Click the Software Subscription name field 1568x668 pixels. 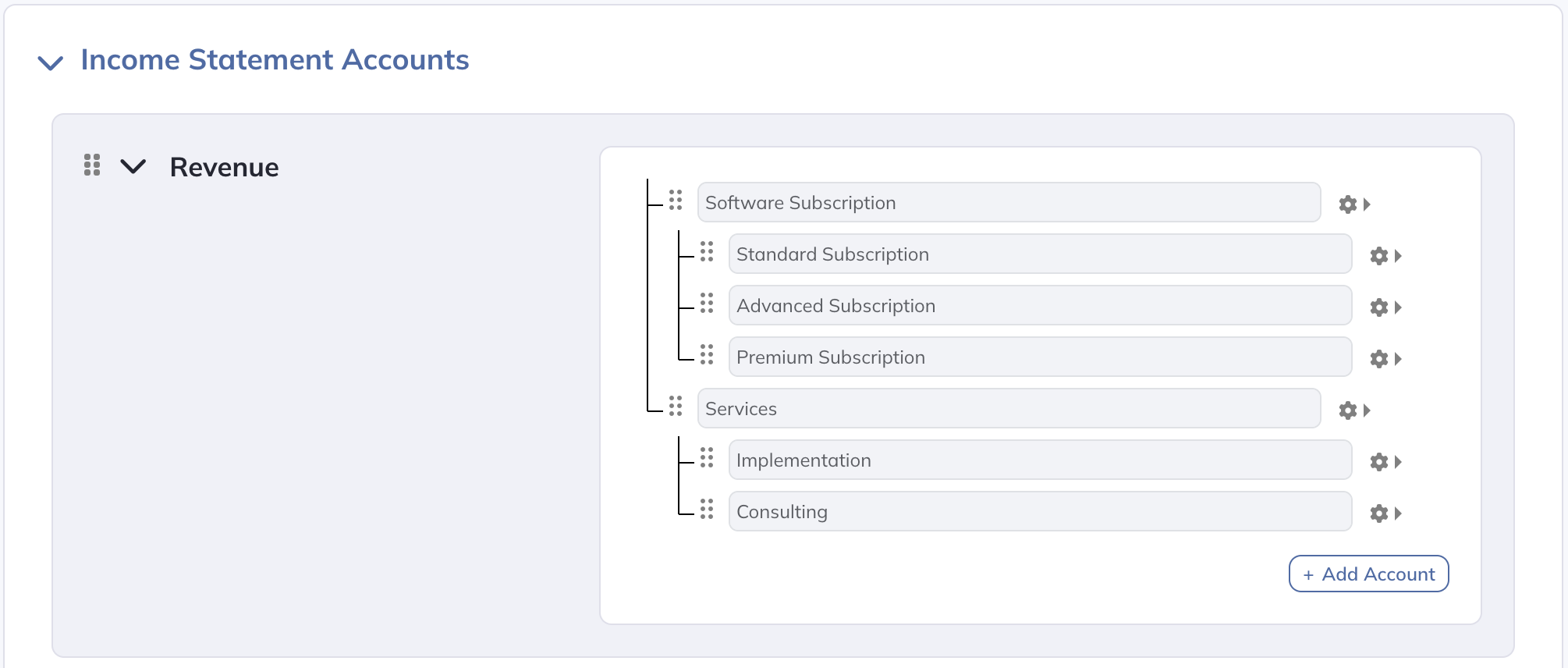1008,203
